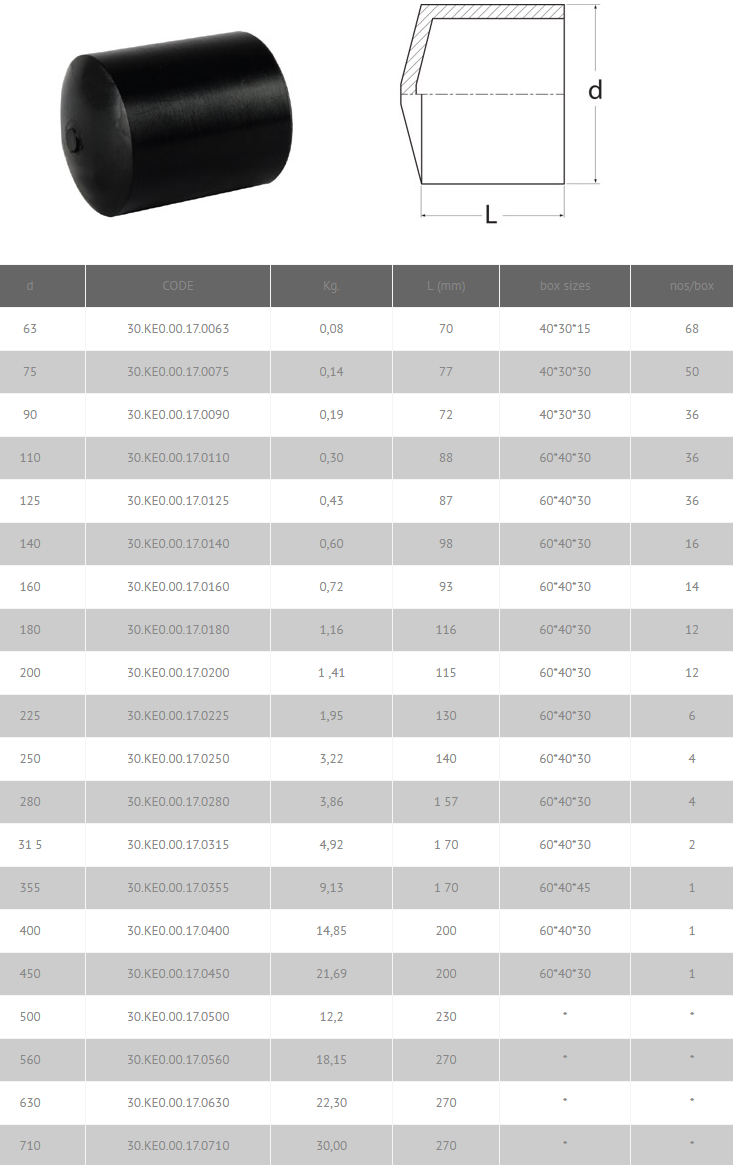
Task: Click weight value 3,22
Action: tap(331, 759)
